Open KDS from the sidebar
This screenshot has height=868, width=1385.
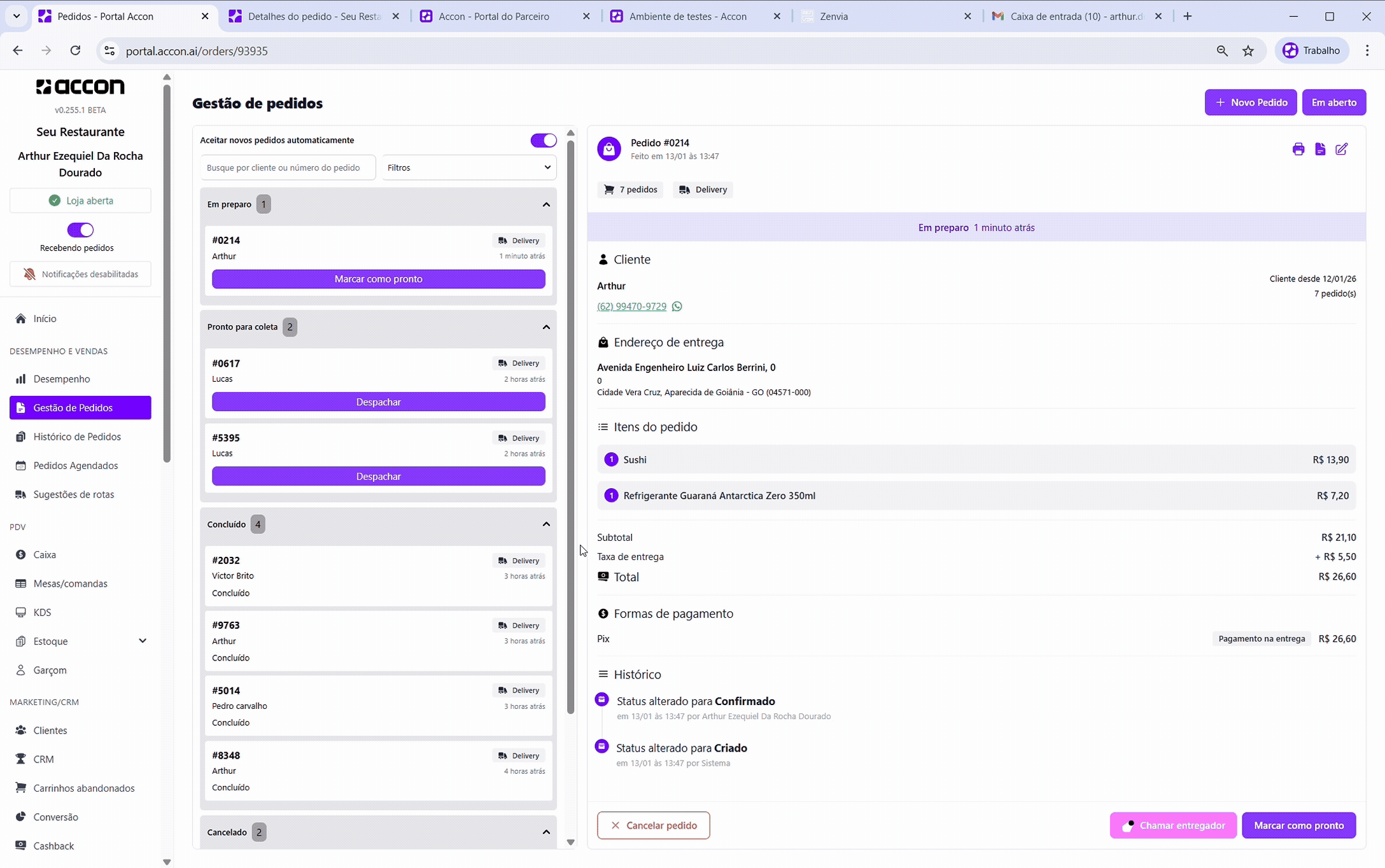coord(42,612)
